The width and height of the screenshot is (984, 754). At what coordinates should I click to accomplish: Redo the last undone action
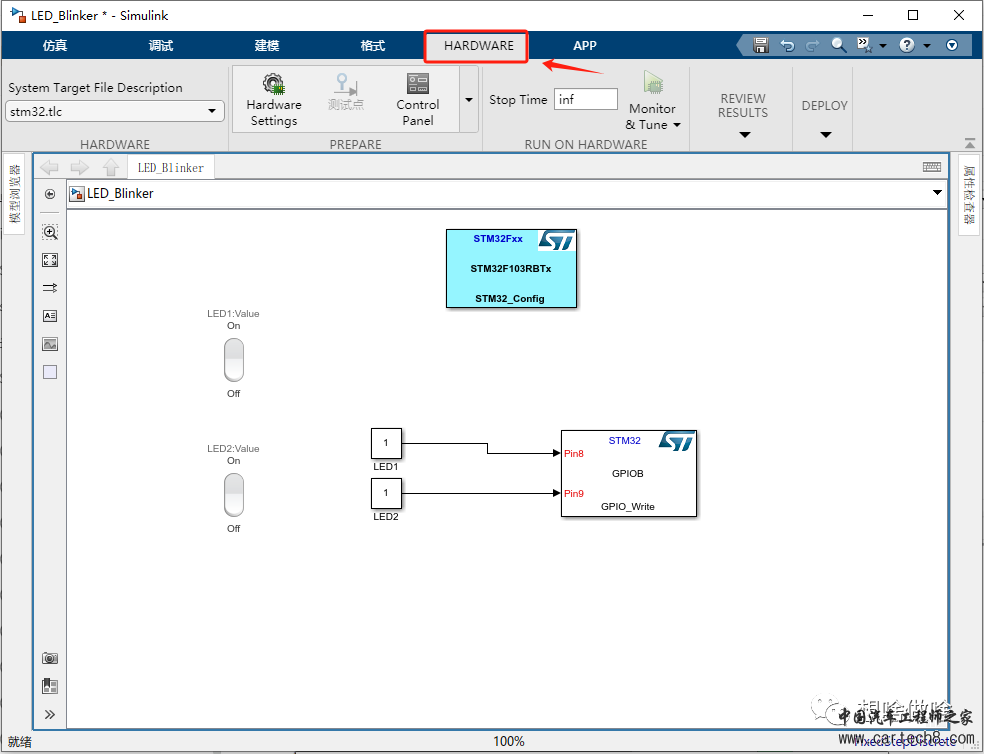coord(812,45)
